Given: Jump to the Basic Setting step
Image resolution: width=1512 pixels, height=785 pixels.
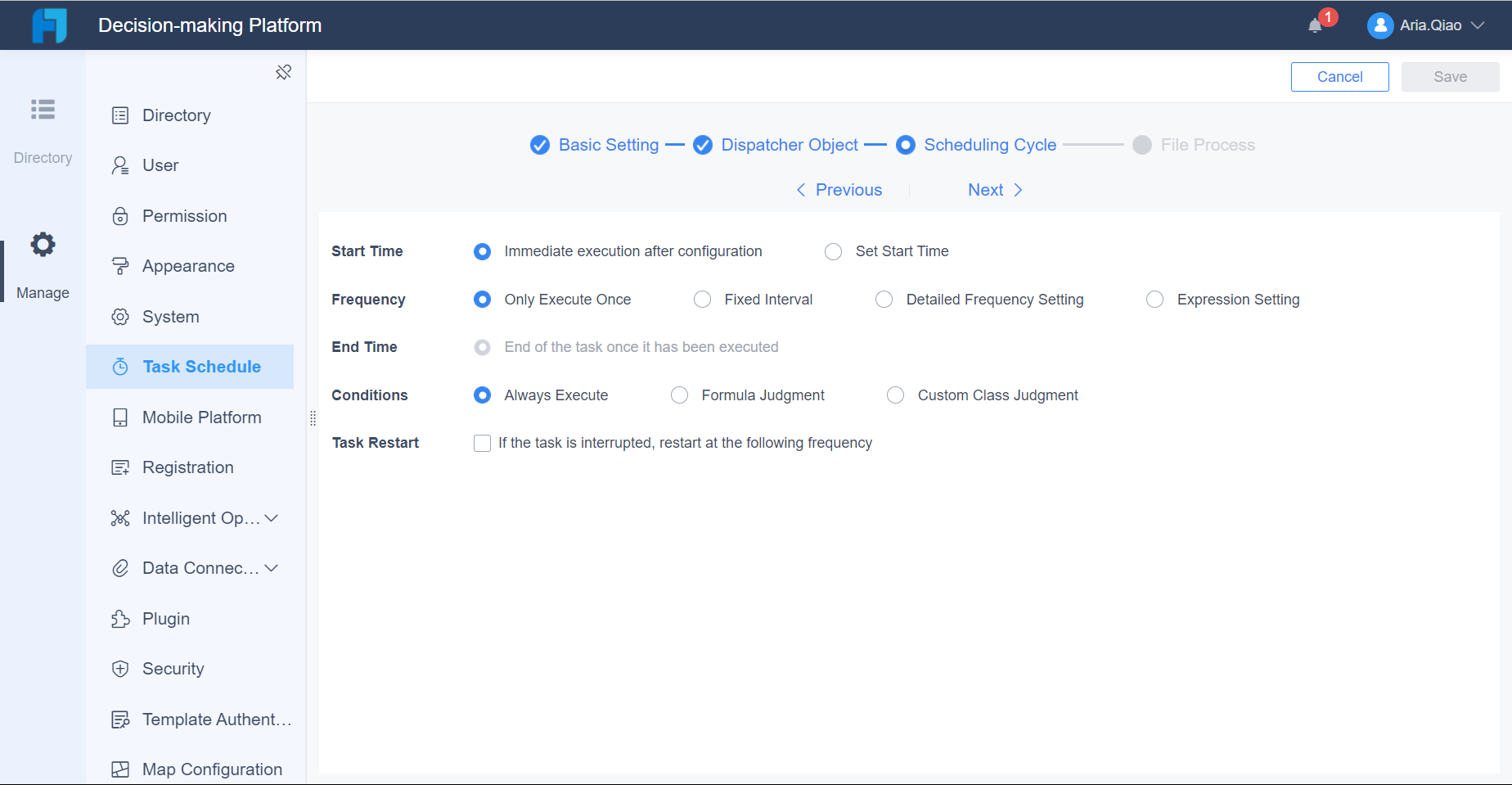Looking at the screenshot, I should 595,145.
